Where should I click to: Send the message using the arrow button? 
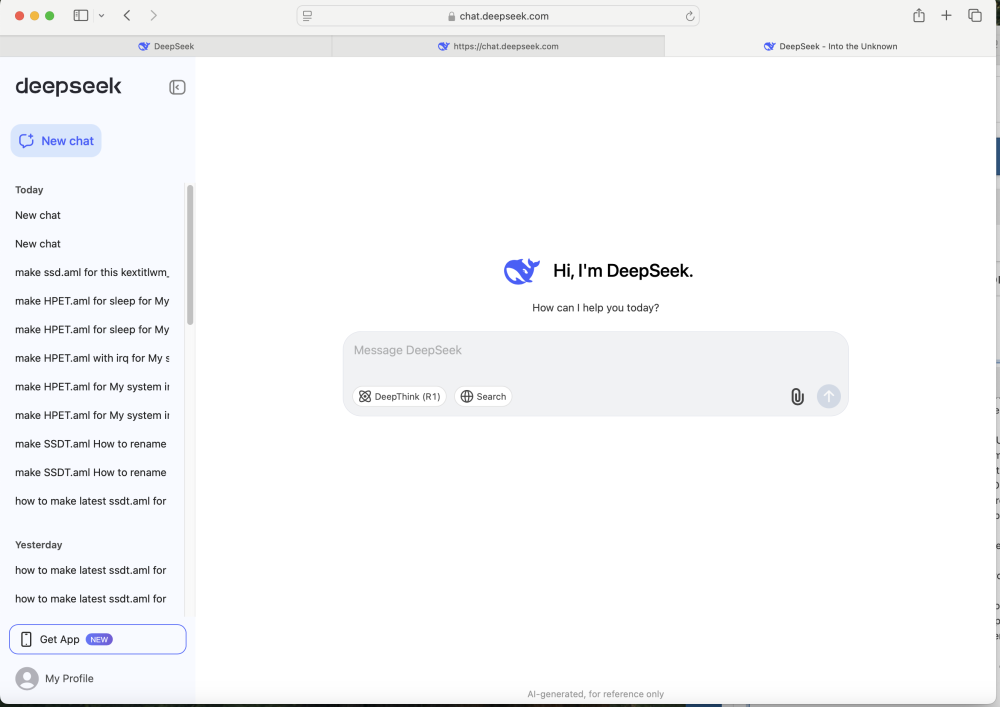pos(828,396)
